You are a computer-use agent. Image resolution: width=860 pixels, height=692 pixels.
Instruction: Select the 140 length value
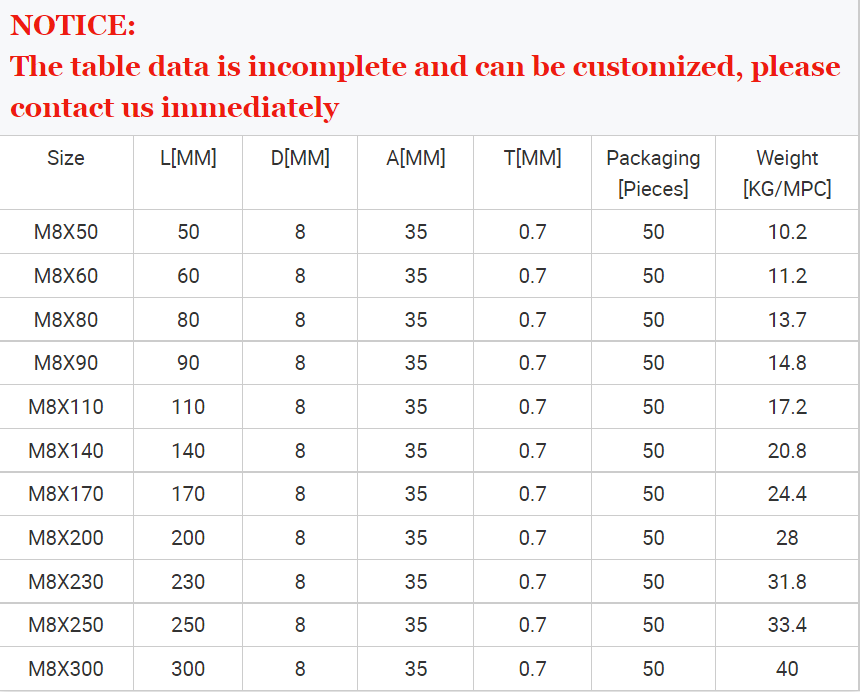[x=188, y=451]
